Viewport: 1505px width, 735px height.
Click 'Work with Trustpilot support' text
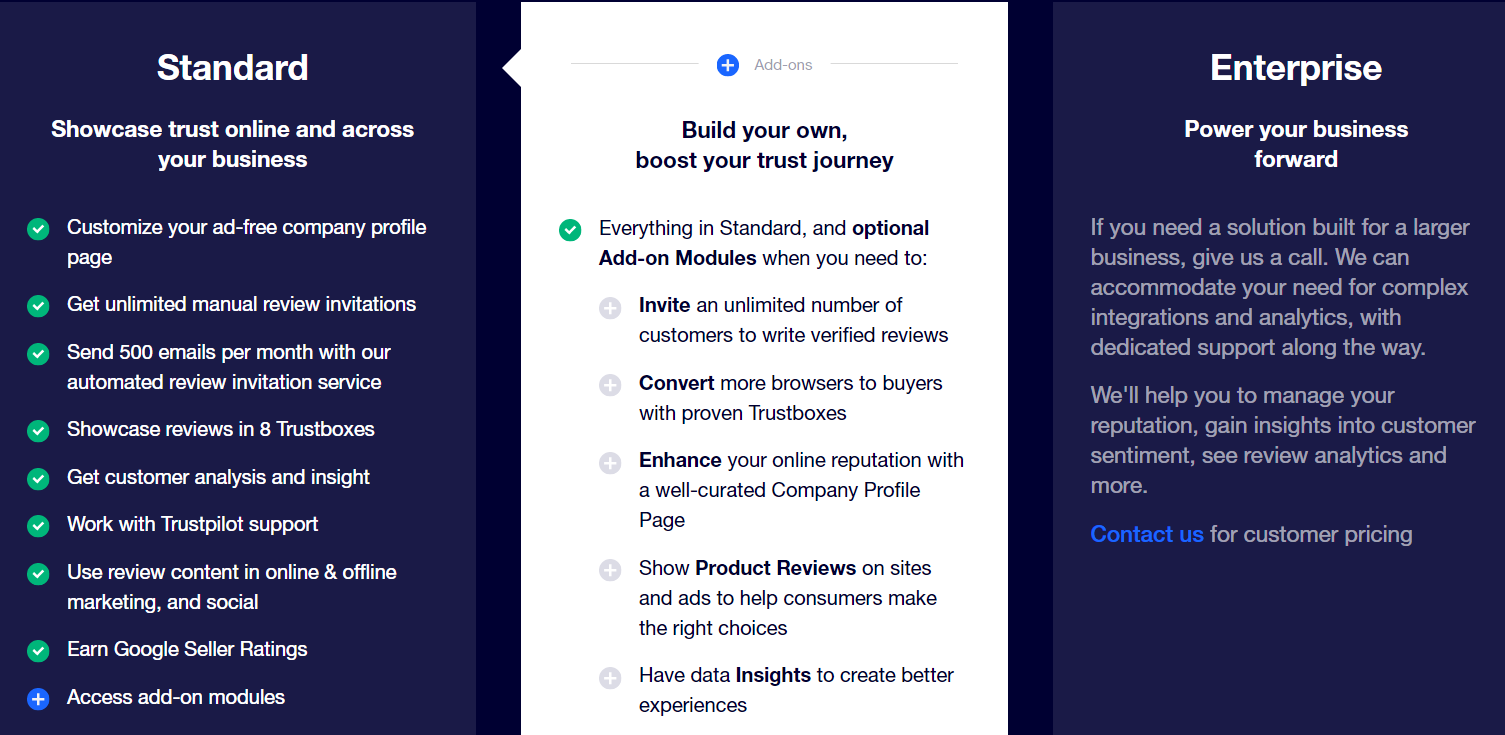click(193, 524)
